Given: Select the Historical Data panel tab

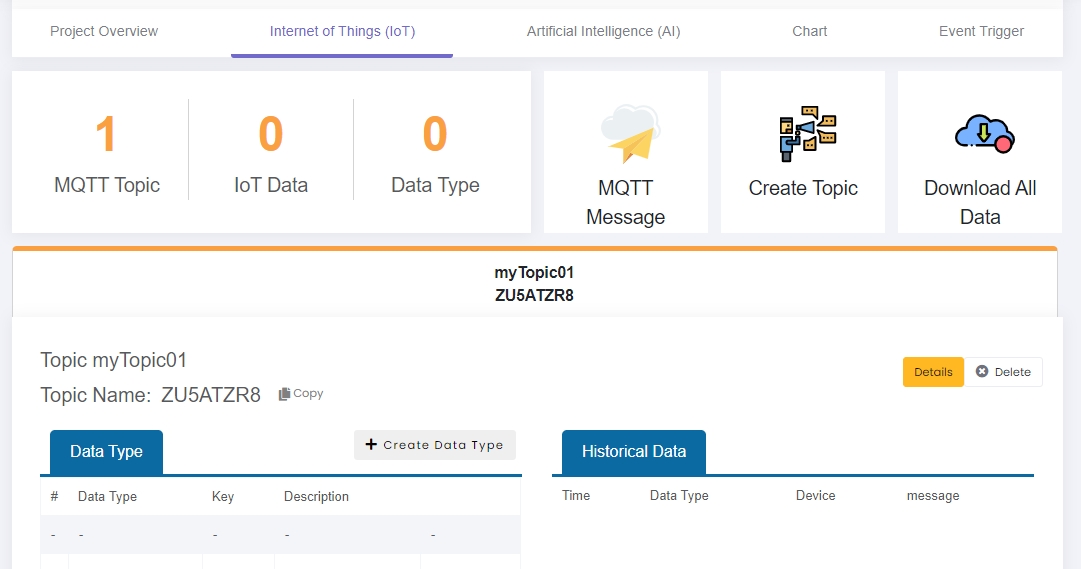Looking at the screenshot, I should (x=634, y=452).
